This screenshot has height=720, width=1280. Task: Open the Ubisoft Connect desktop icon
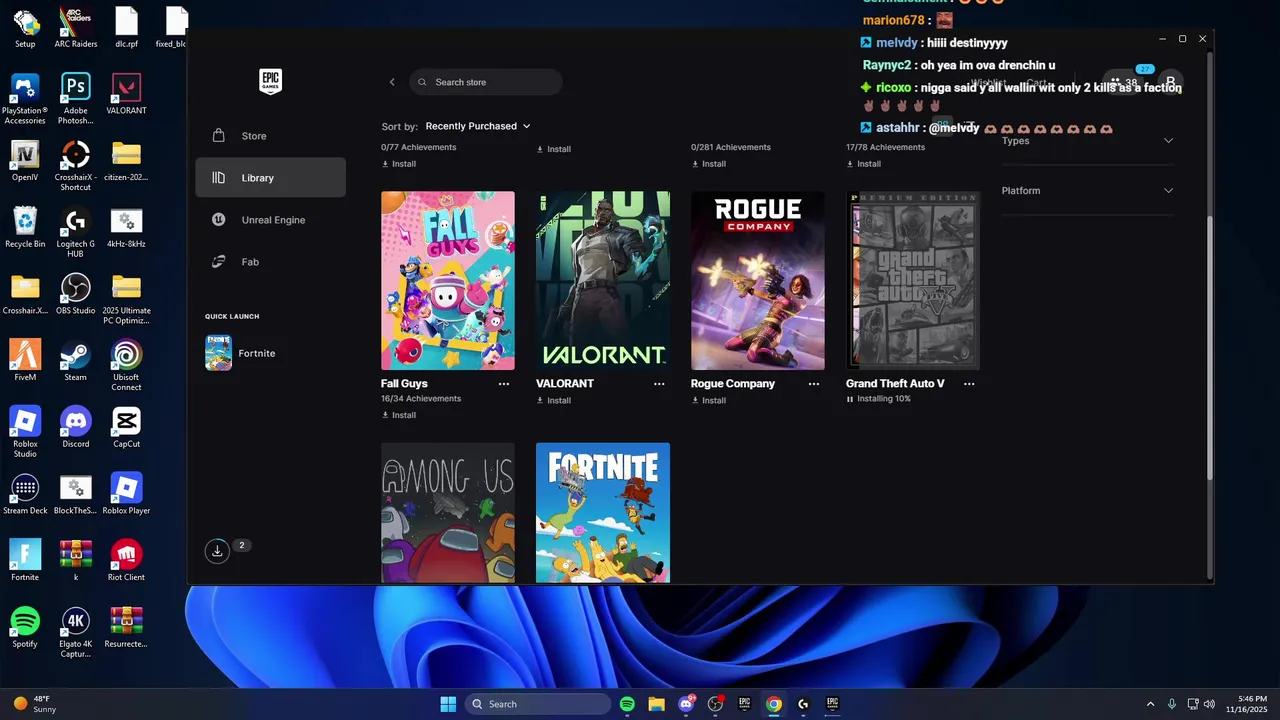click(x=126, y=365)
